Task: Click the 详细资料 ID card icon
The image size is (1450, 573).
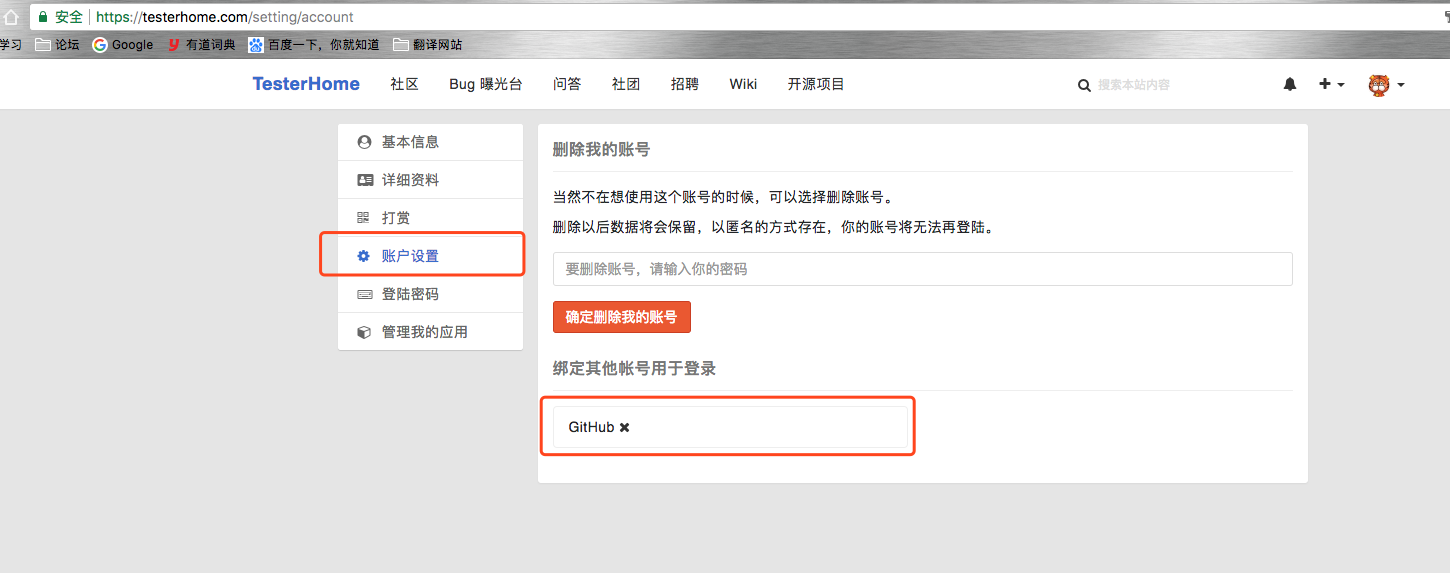Action: [x=364, y=180]
